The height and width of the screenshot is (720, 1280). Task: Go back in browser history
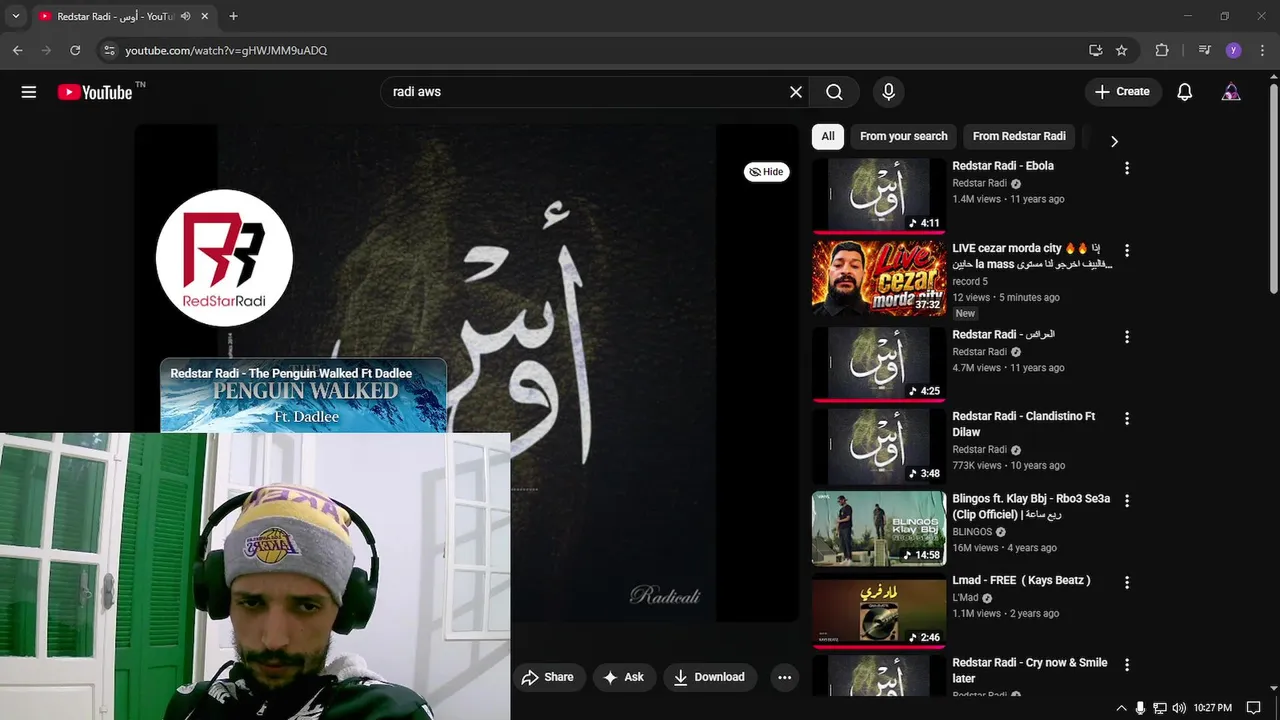click(x=17, y=50)
